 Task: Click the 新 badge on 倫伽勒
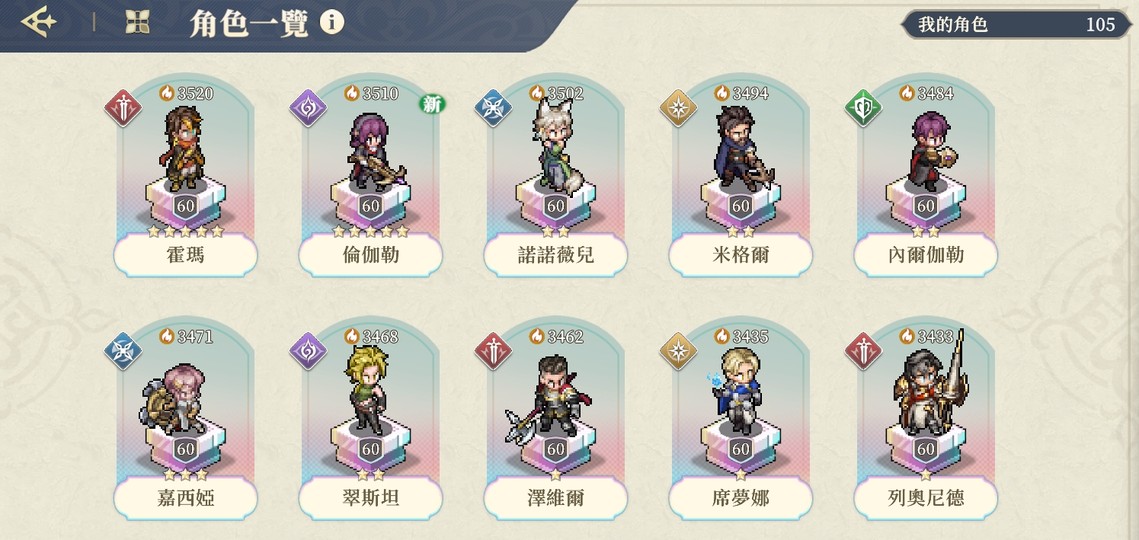432,104
